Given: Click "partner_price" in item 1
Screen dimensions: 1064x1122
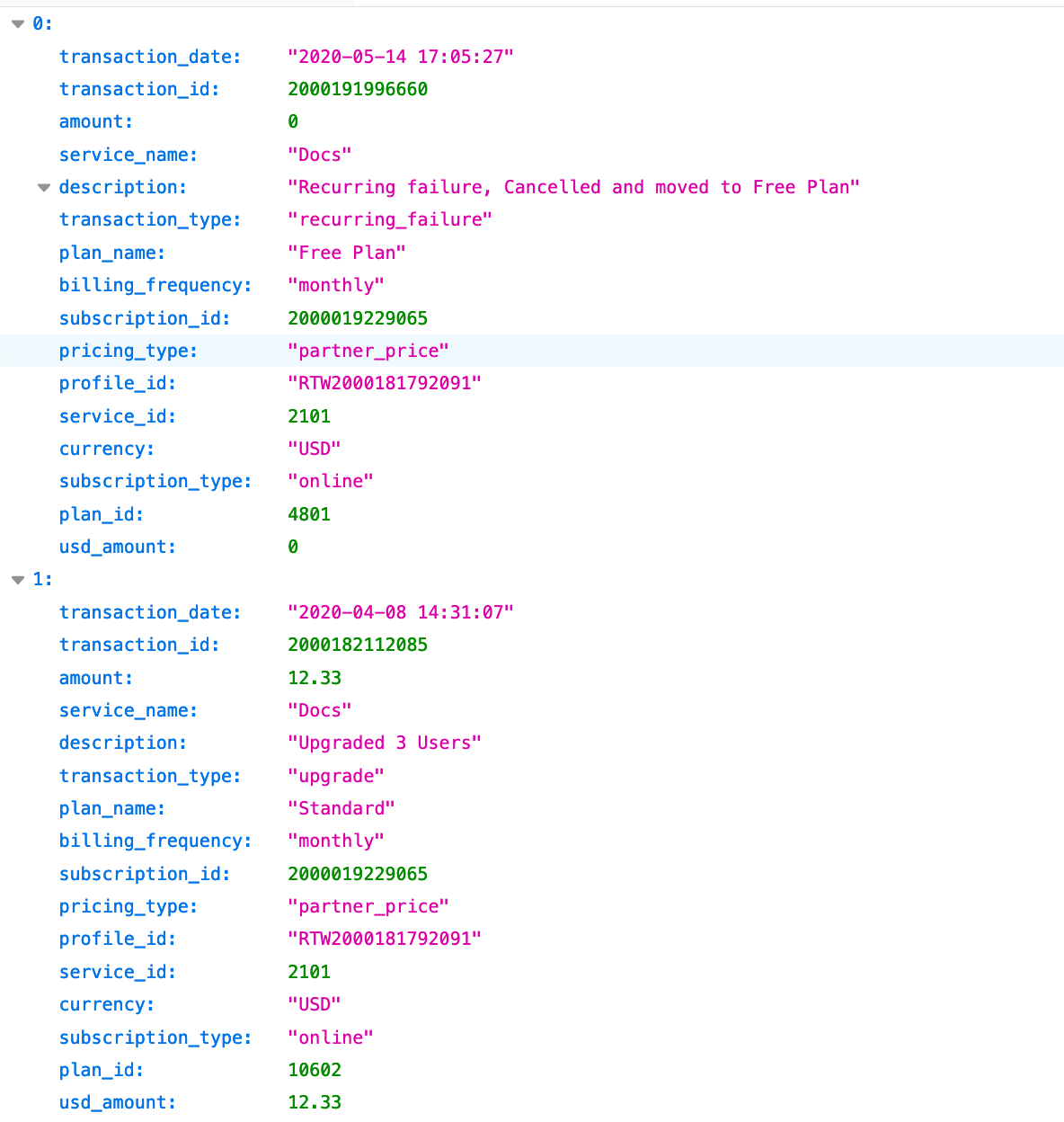Looking at the screenshot, I should pyautogui.click(x=368, y=906).
